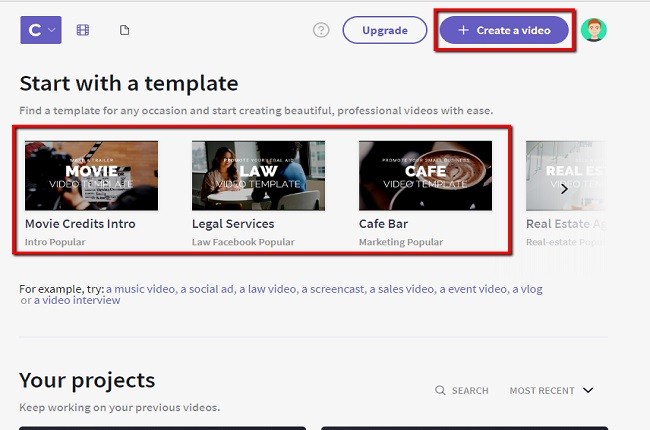Click the help question mark icon
Screen dimensions: 650x430
[321, 30]
